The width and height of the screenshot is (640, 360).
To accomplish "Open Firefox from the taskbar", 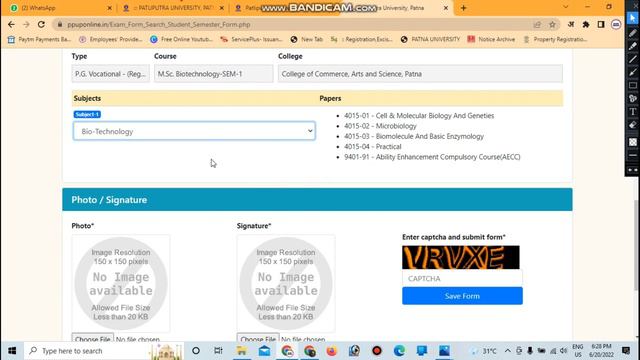I will [332, 351].
